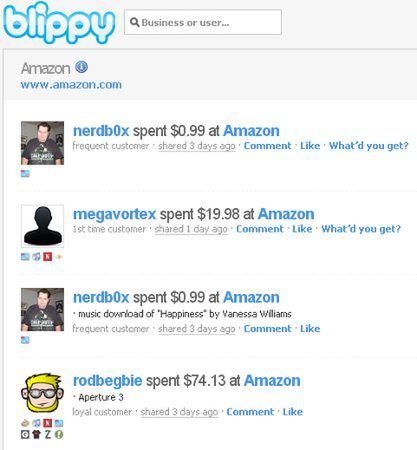Open the Amazon link in rodbegbie's $74.13 post

(x=272, y=381)
